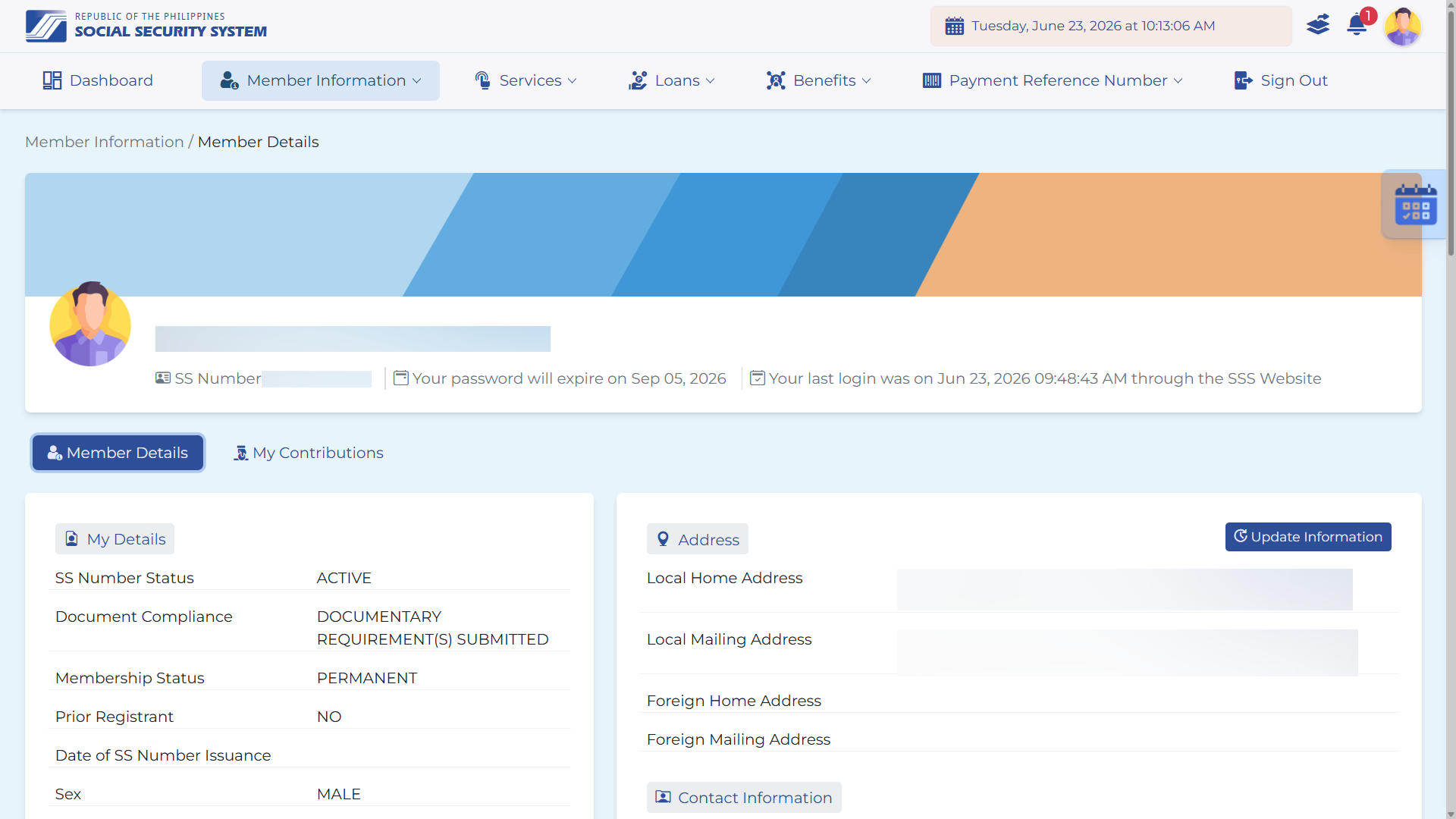Open the Benefits menu

pyautogui.click(x=818, y=80)
